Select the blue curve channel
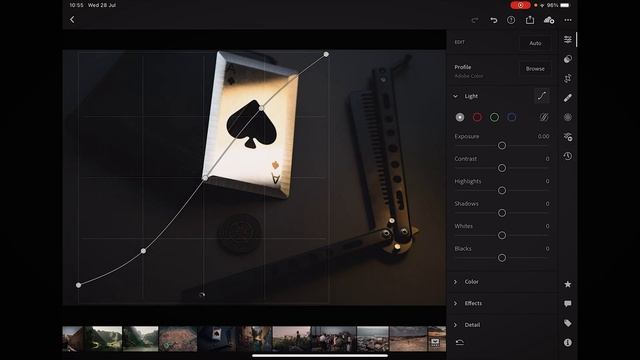640x360 pixels. coord(511,118)
